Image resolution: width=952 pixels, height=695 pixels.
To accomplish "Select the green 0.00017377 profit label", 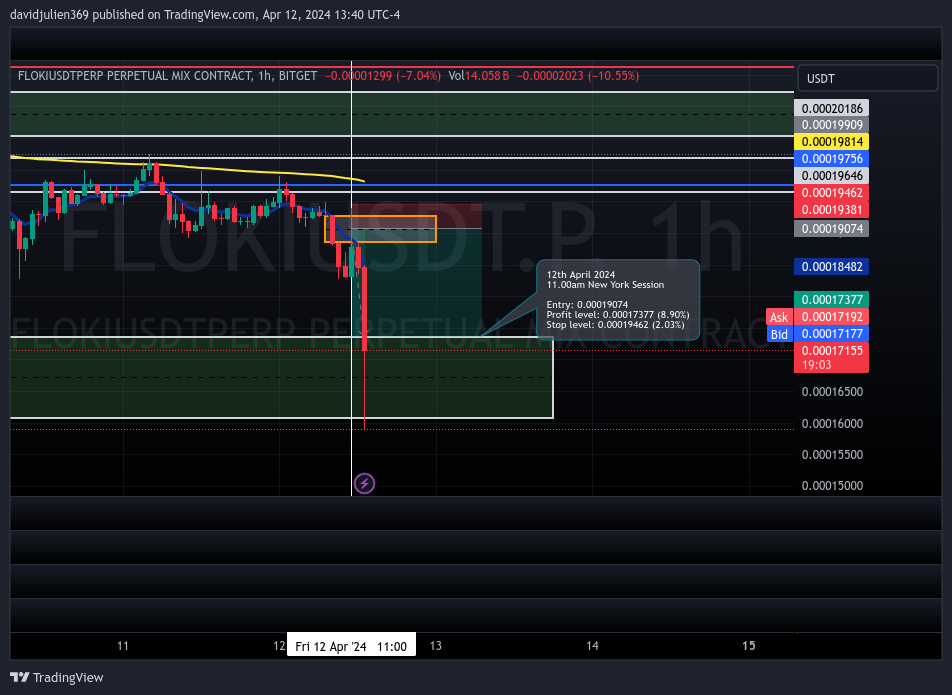I will pos(831,300).
